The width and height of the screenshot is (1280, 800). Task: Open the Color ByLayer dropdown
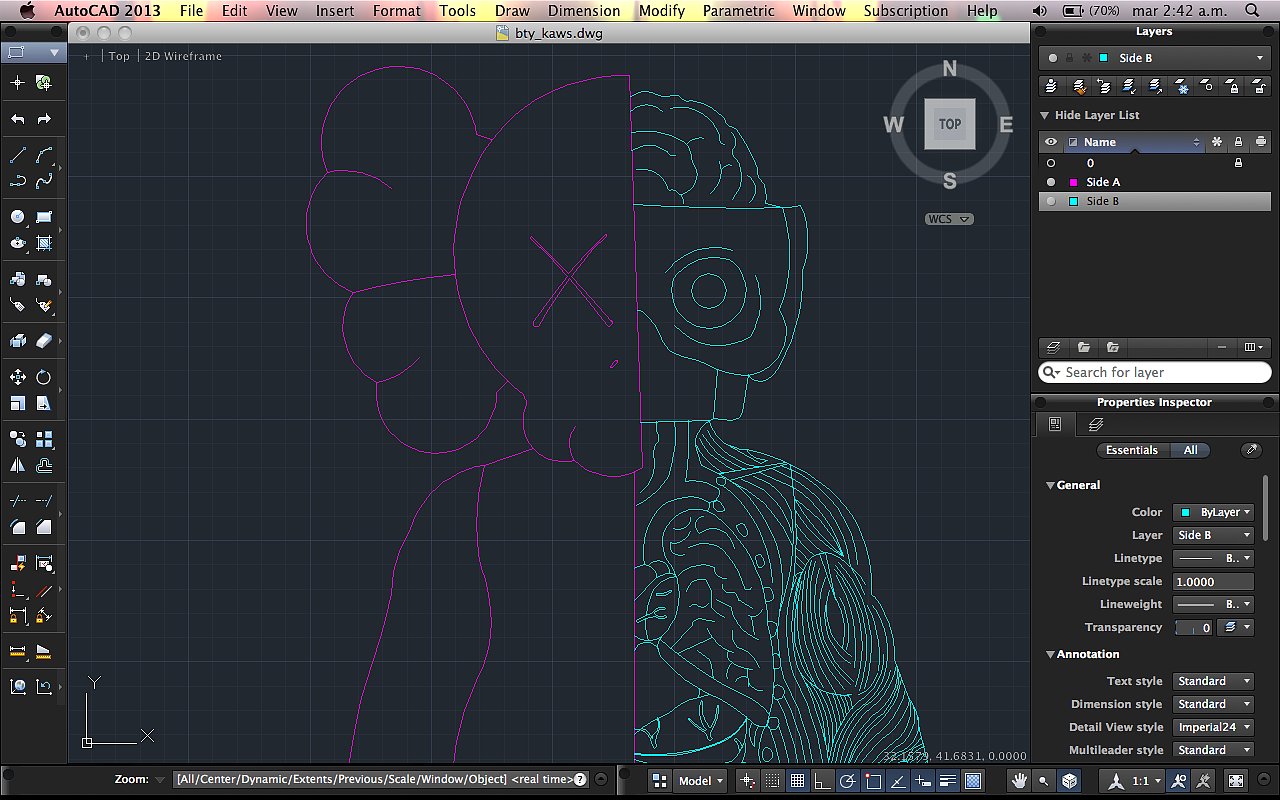(1213, 512)
